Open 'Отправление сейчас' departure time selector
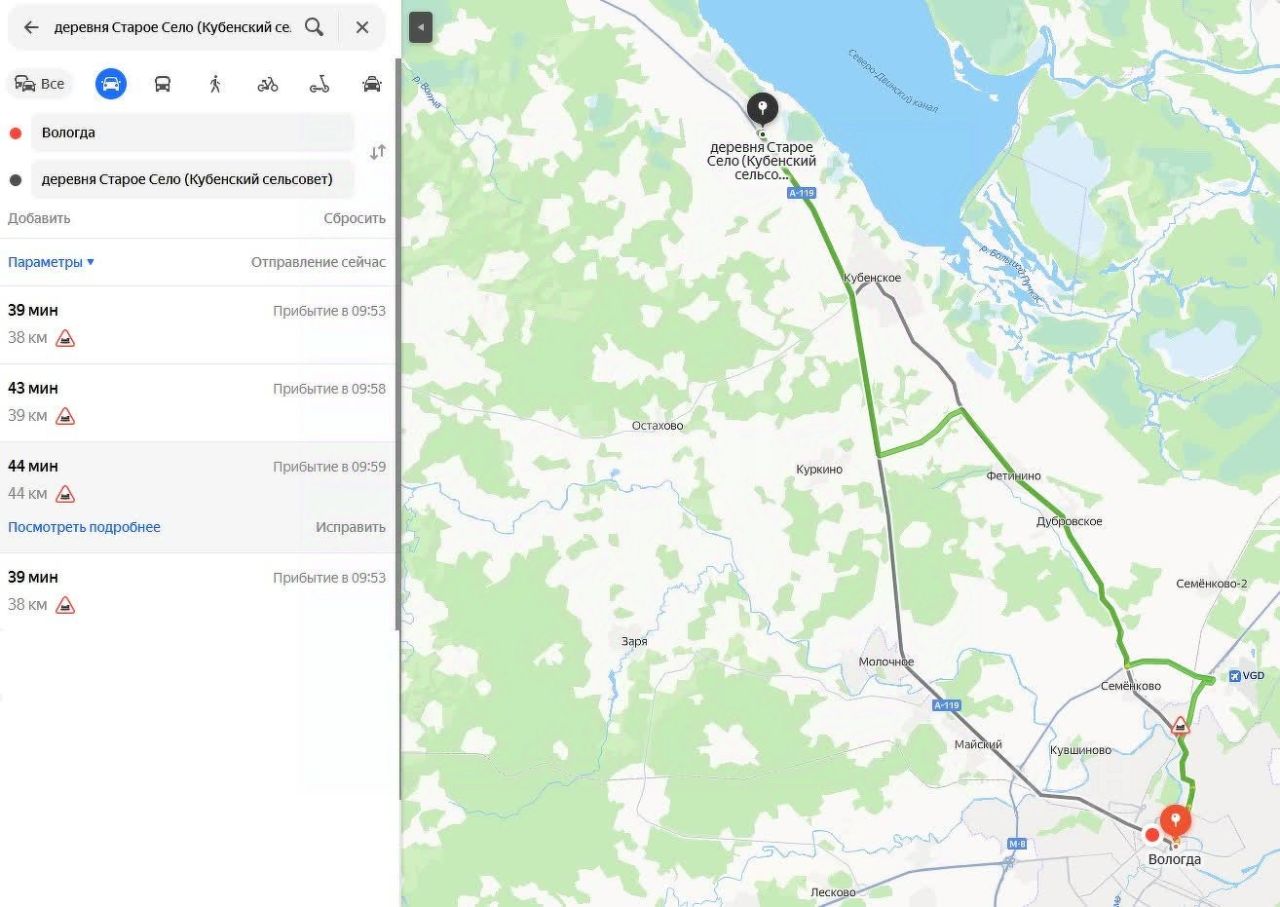Image resolution: width=1280 pixels, height=907 pixels. coord(318,262)
